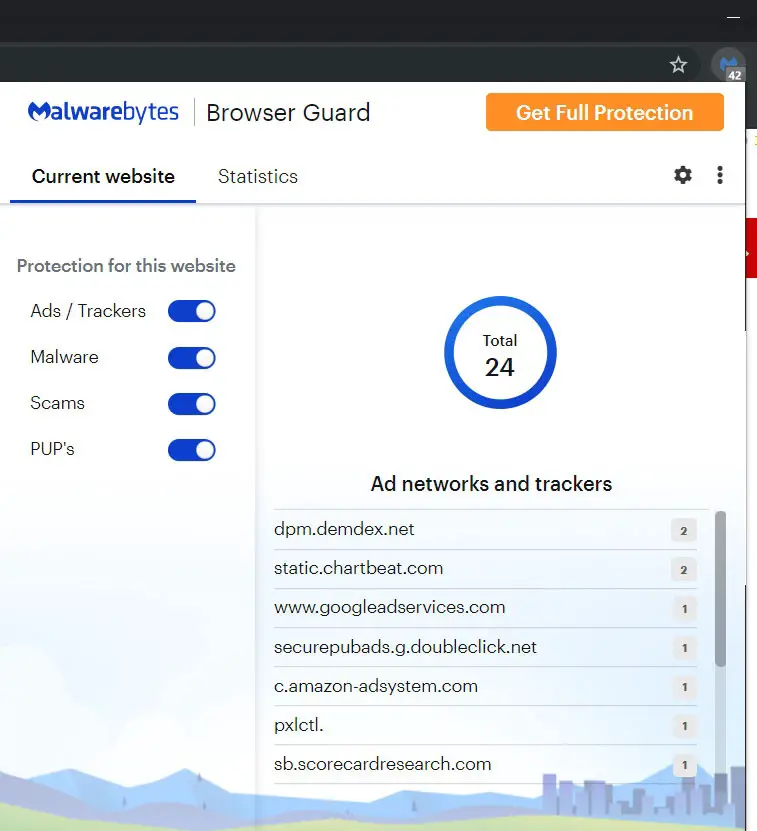Click count badge 2 beside dpm.demdex.net
Viewport: 757px width, 831px height.
point(684,531)
